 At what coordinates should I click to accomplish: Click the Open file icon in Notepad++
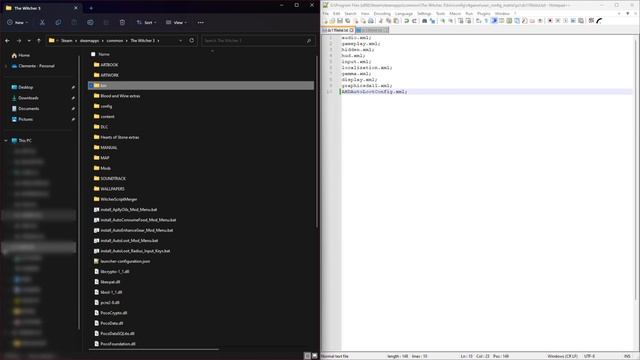[x=332, y=21]
